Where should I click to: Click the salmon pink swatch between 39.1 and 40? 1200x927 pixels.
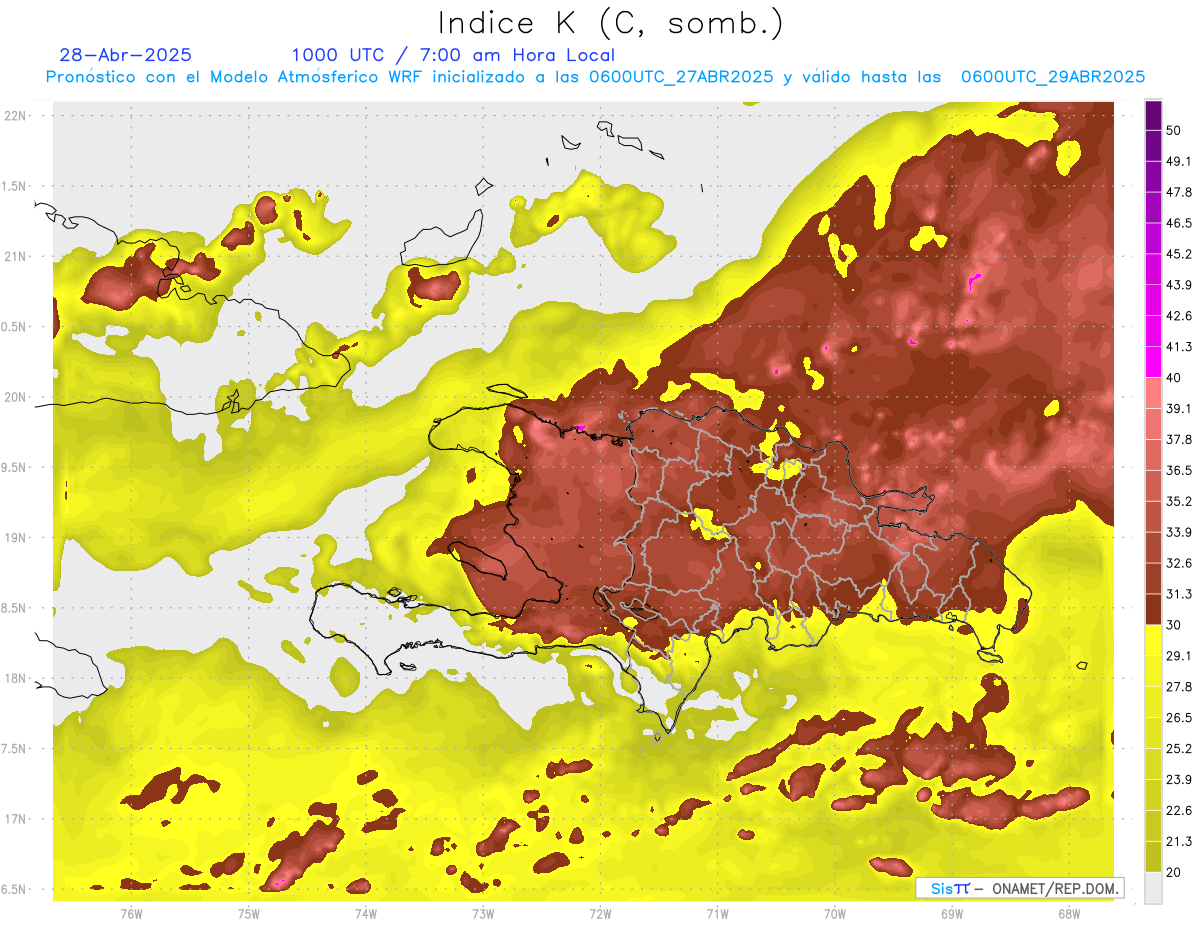click(x=1153, y=393)
